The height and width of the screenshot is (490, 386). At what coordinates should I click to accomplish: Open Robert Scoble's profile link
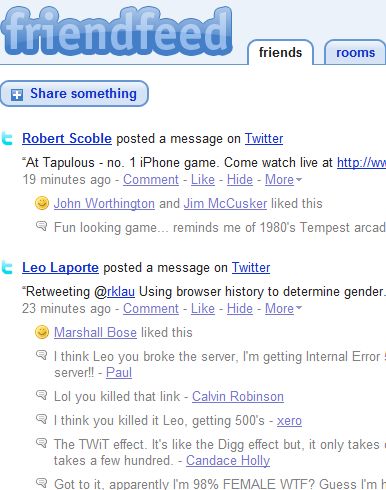pyautogui.click(x=67, y=139)
